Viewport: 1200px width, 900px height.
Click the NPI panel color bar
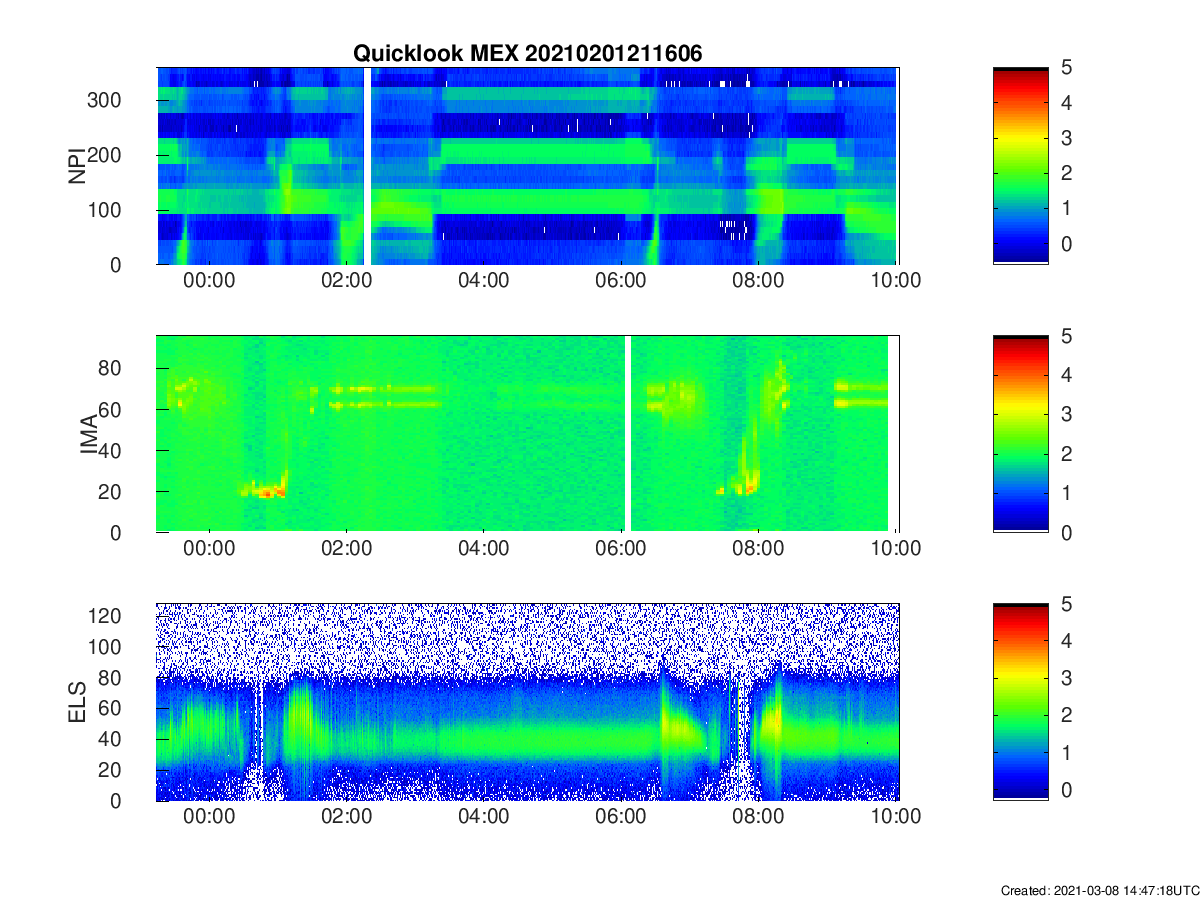coord(1021,166)
